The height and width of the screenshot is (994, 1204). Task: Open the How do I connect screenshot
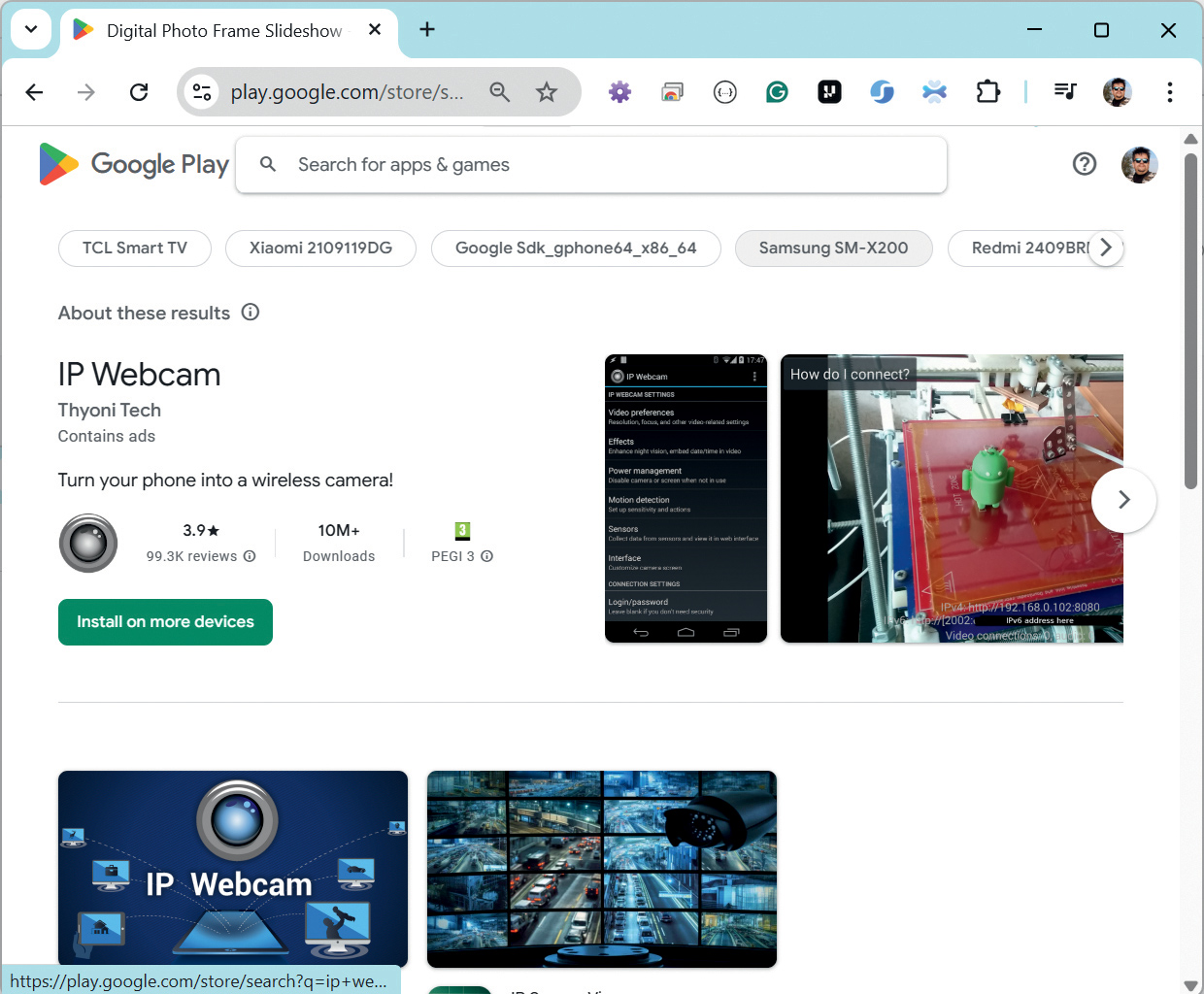point(952,498)
